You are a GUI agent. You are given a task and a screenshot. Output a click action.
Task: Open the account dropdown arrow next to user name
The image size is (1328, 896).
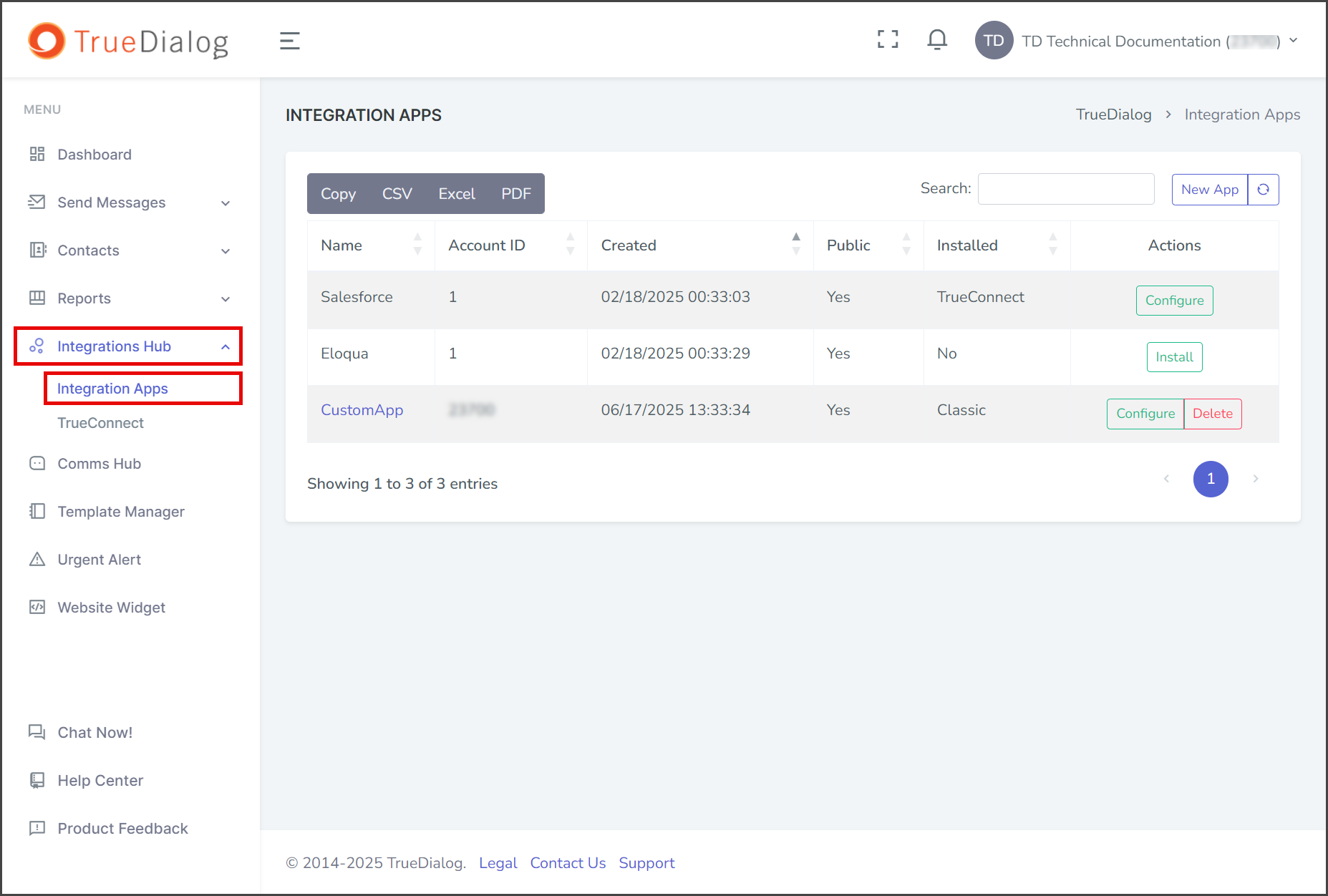[1293, 41]
